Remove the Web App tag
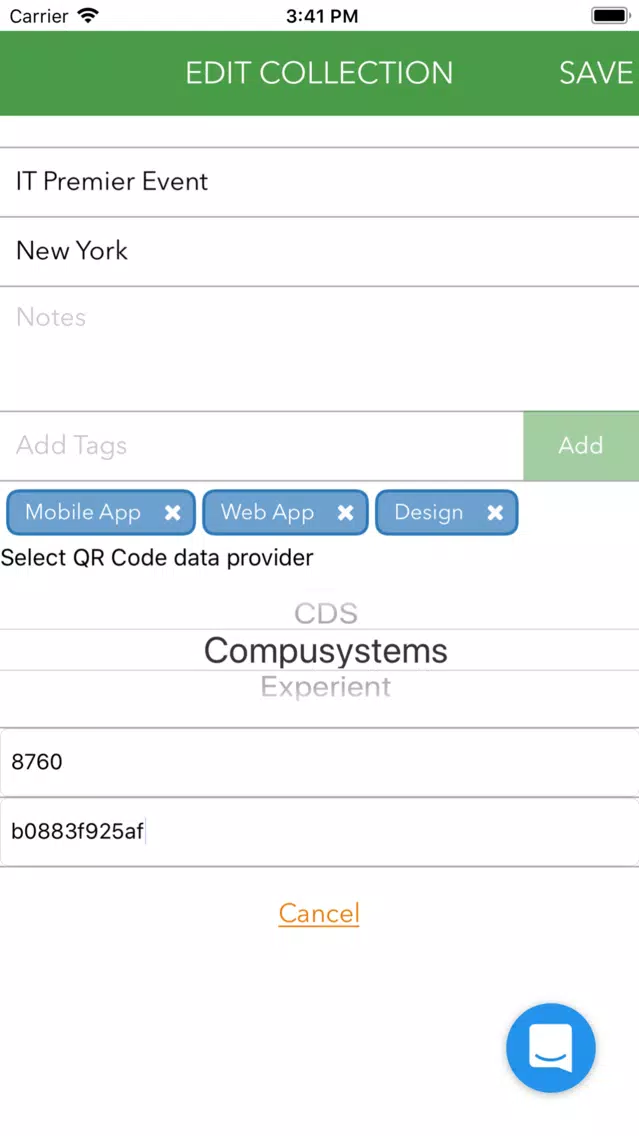 tap(346, 513)
